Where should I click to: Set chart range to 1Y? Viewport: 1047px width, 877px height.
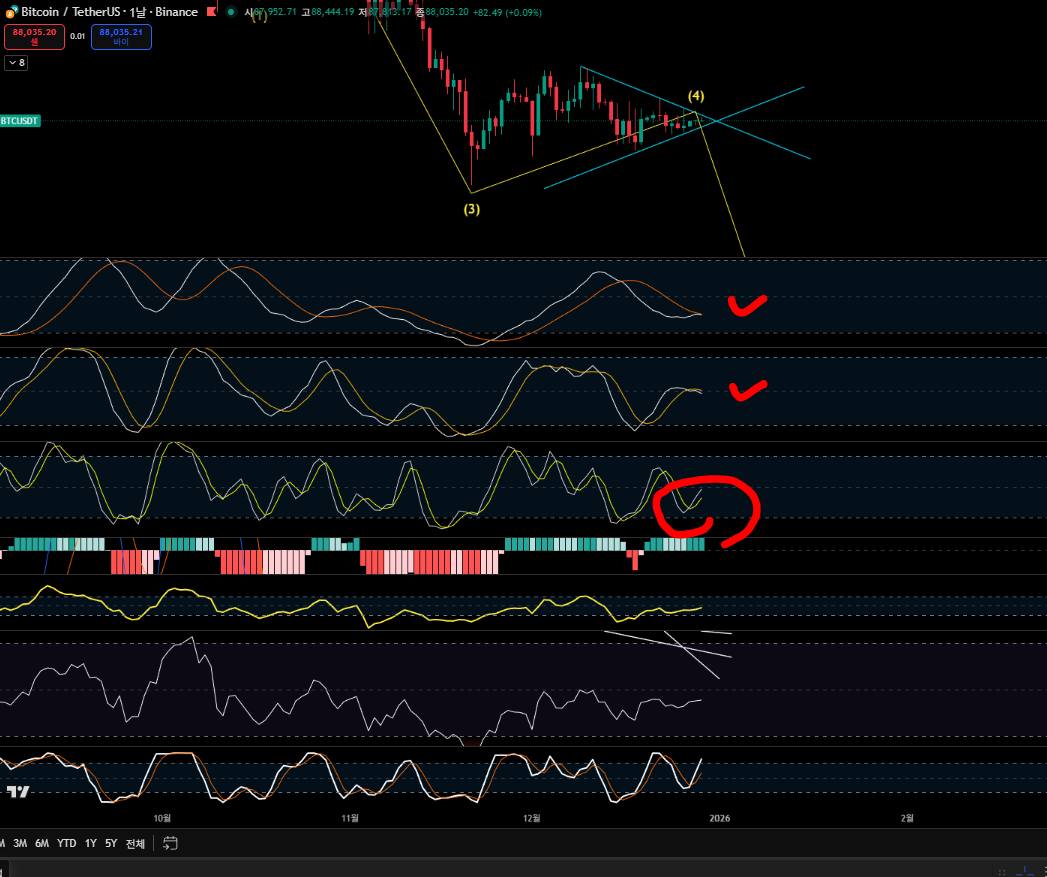[91, 844]
